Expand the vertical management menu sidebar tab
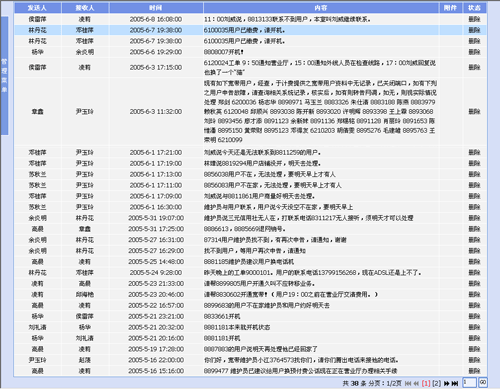 [x=4, y=76]
